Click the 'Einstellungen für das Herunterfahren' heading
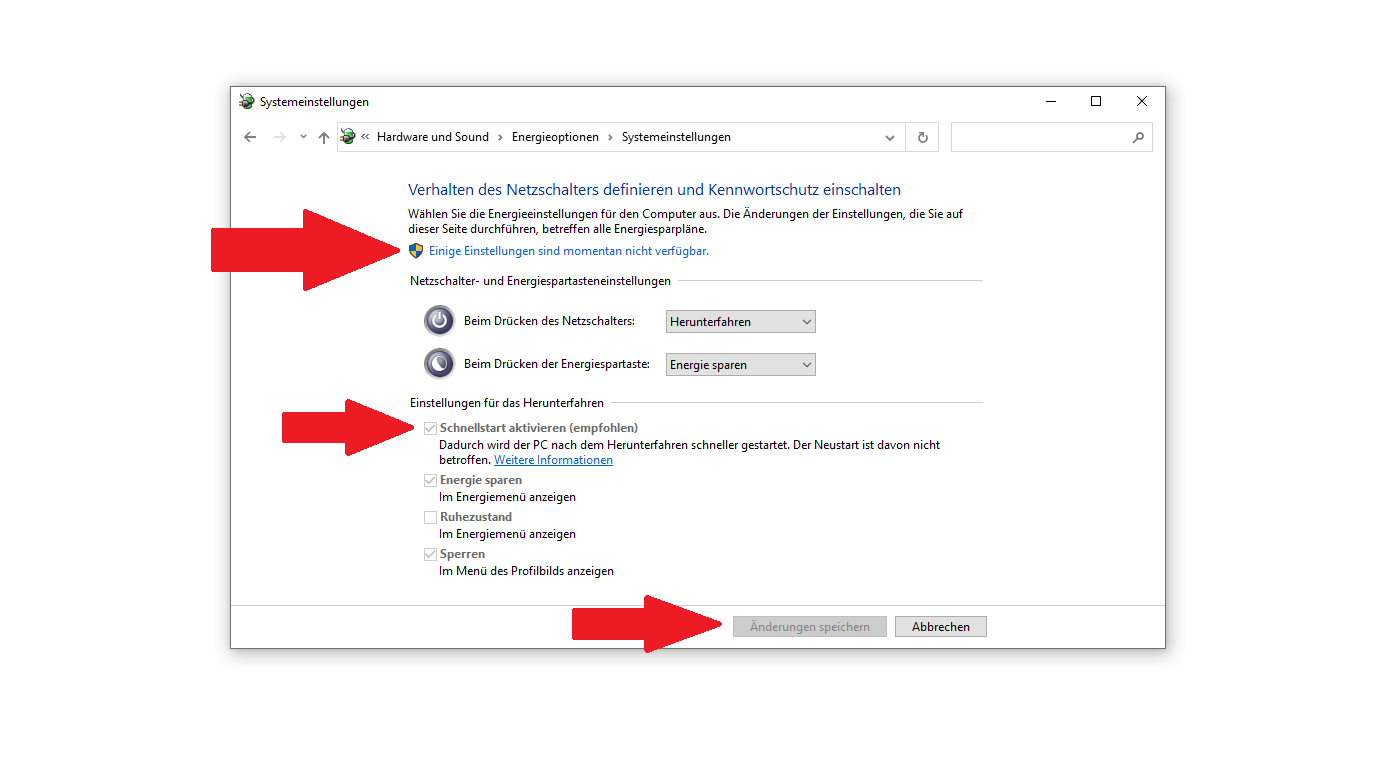1374x773 pixels. [507, 403]
